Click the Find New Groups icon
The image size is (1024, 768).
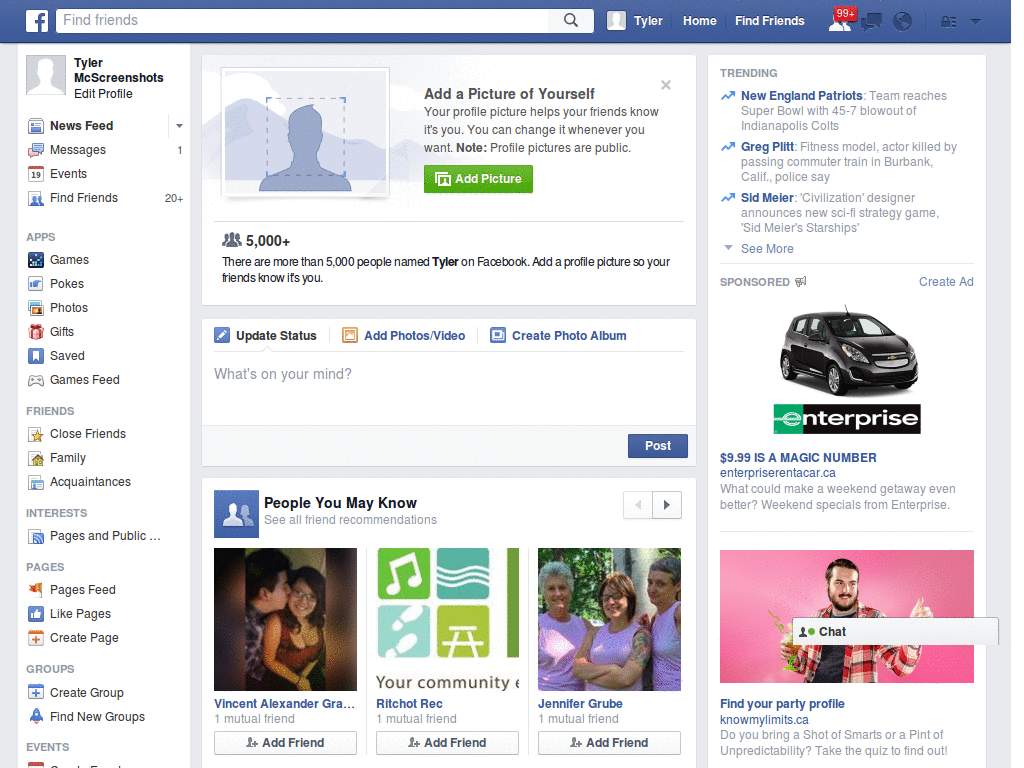36,716
